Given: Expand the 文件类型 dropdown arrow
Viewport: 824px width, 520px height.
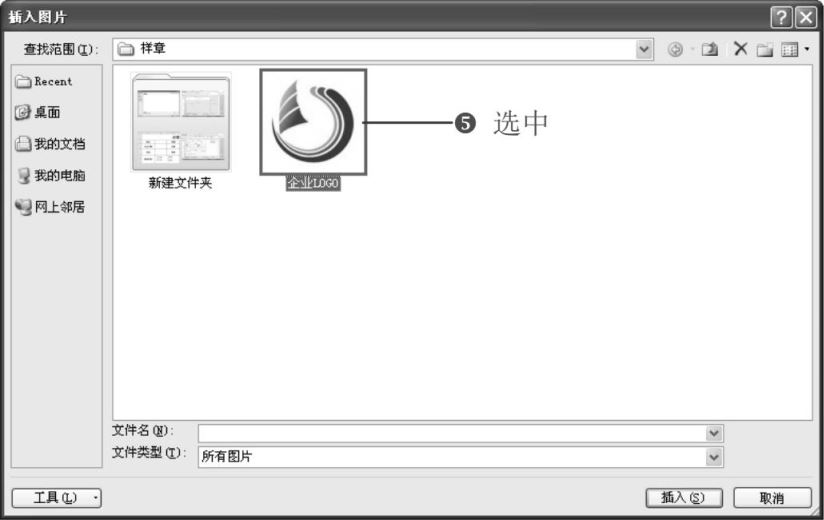Looking at the screenshot, I should click(x=714, y=456).
